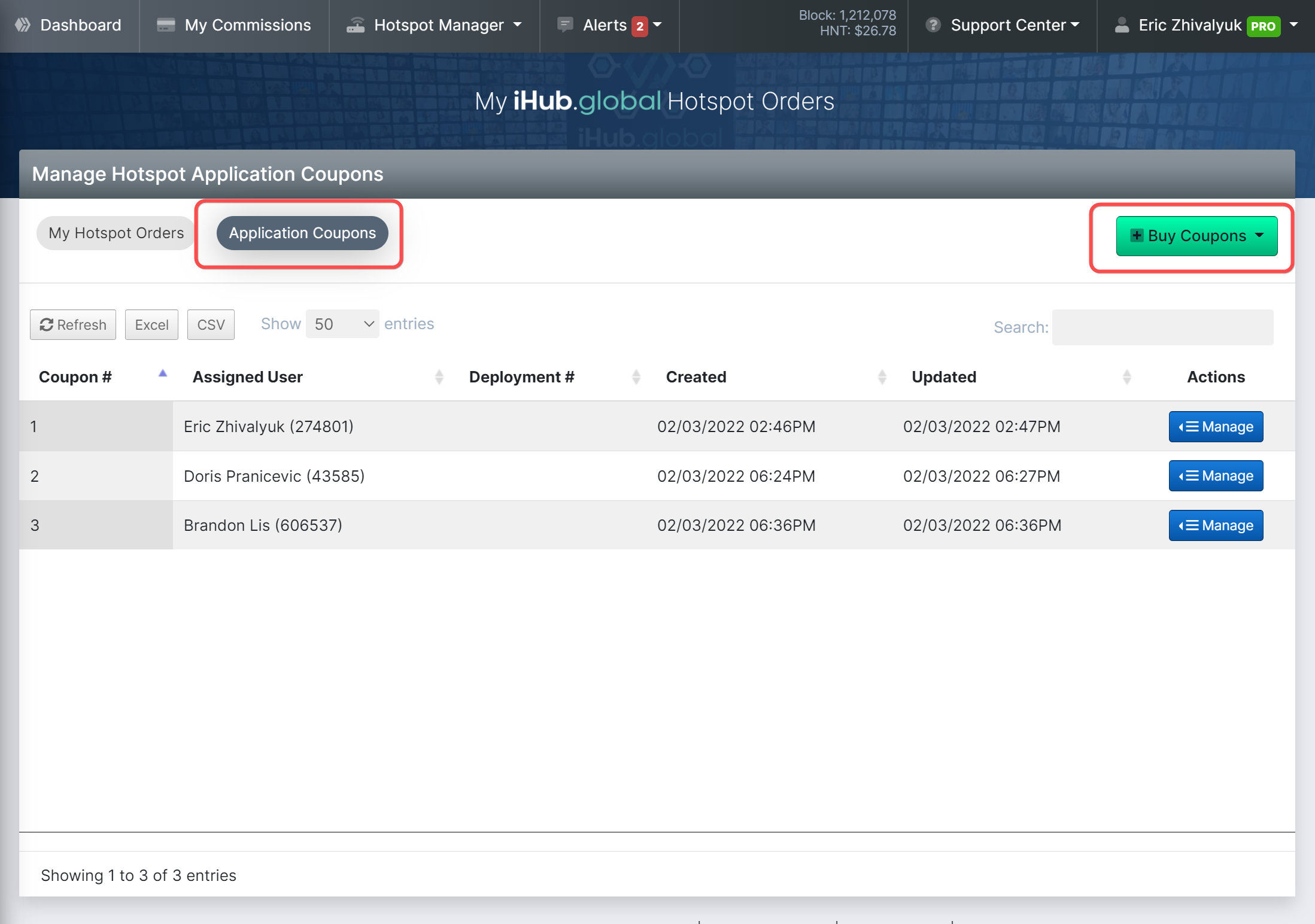Click the Alerts chat bubble icon
1315x924 pixels.
point(564,25)
